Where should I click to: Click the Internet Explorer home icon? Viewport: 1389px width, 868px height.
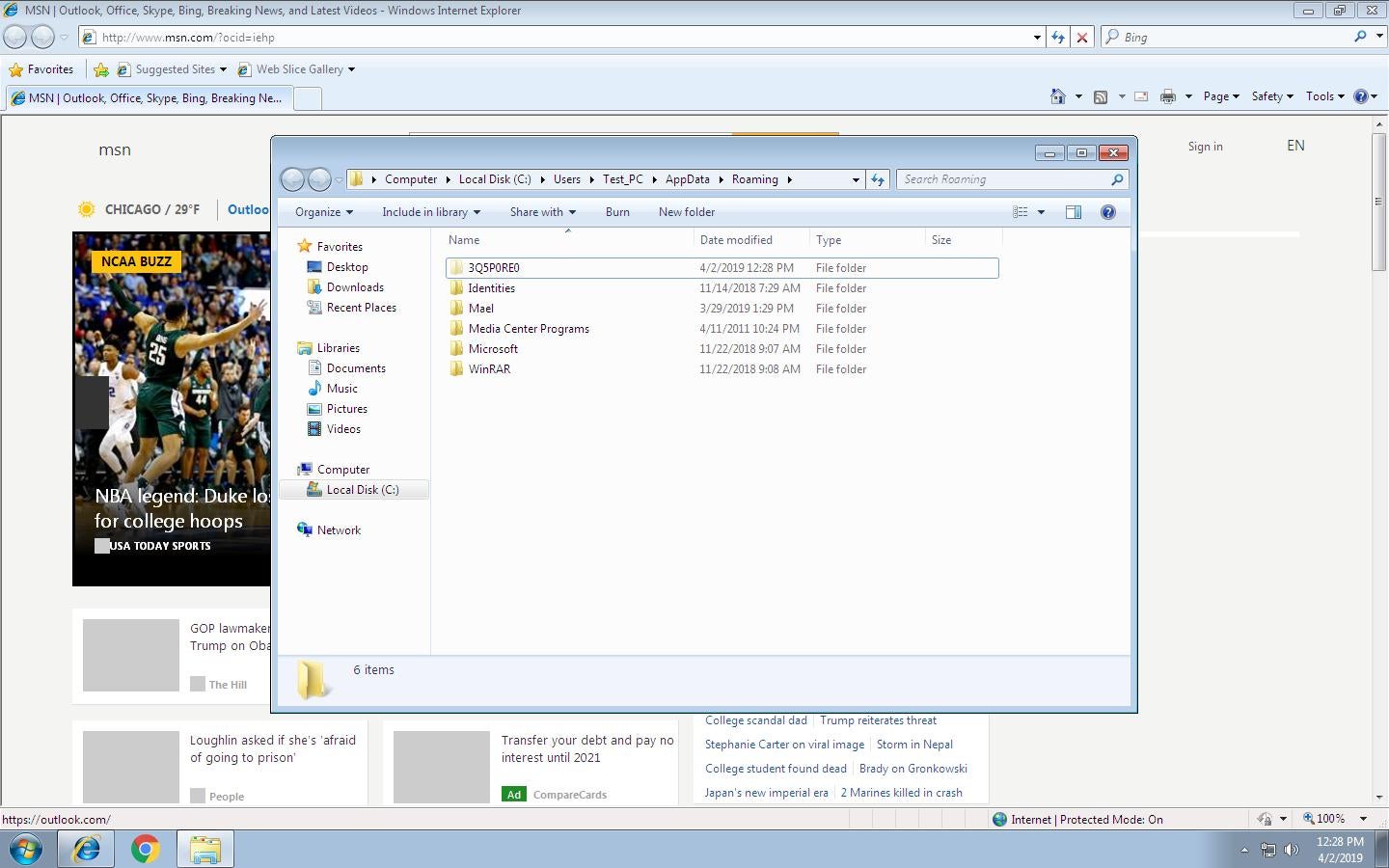coord(1058,96)
